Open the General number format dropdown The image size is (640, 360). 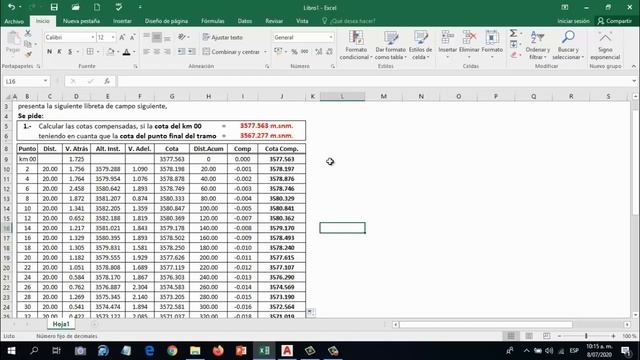click(x=331, y=37)
